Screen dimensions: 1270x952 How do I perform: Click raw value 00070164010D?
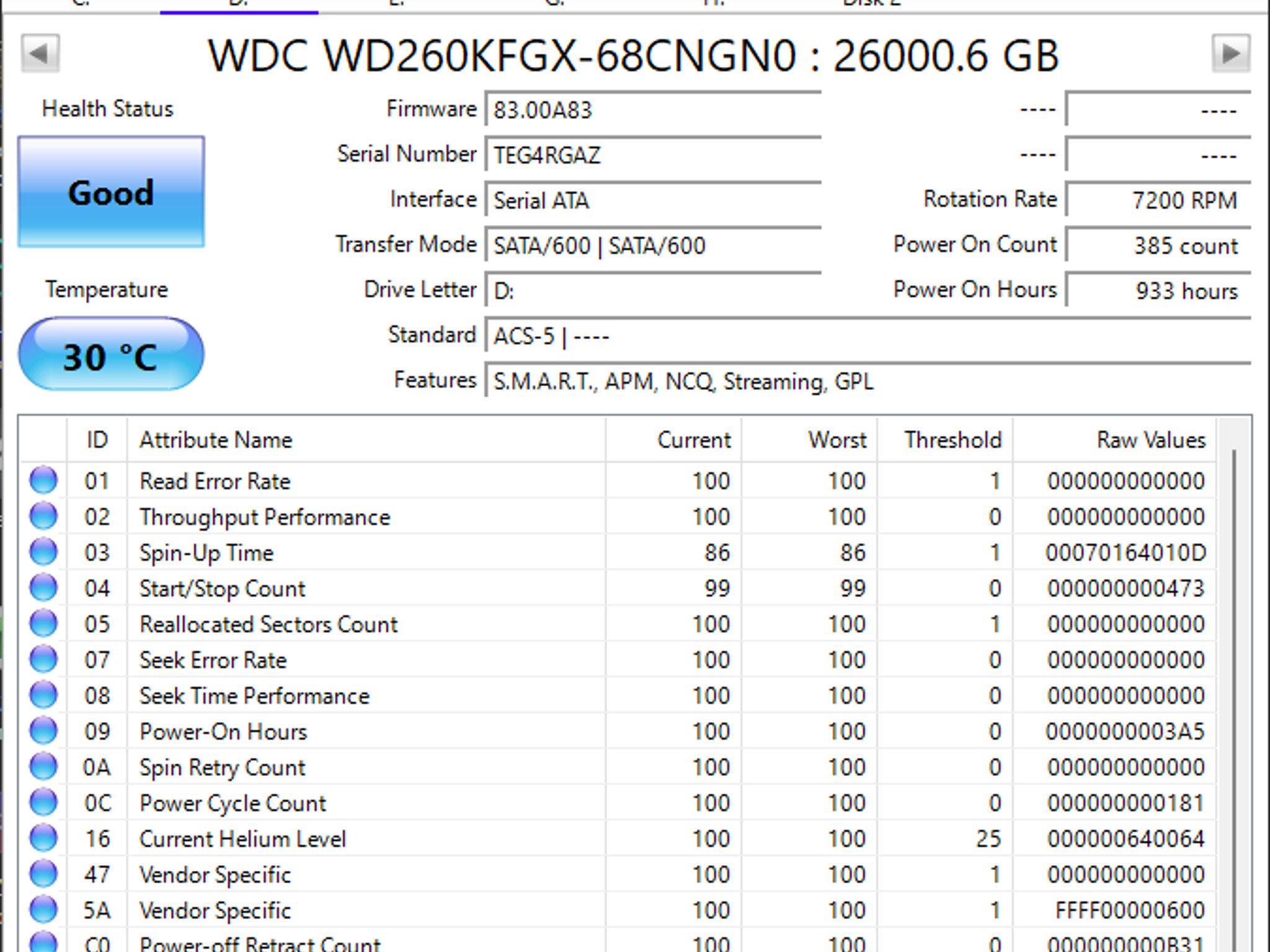pos(1126,553)
